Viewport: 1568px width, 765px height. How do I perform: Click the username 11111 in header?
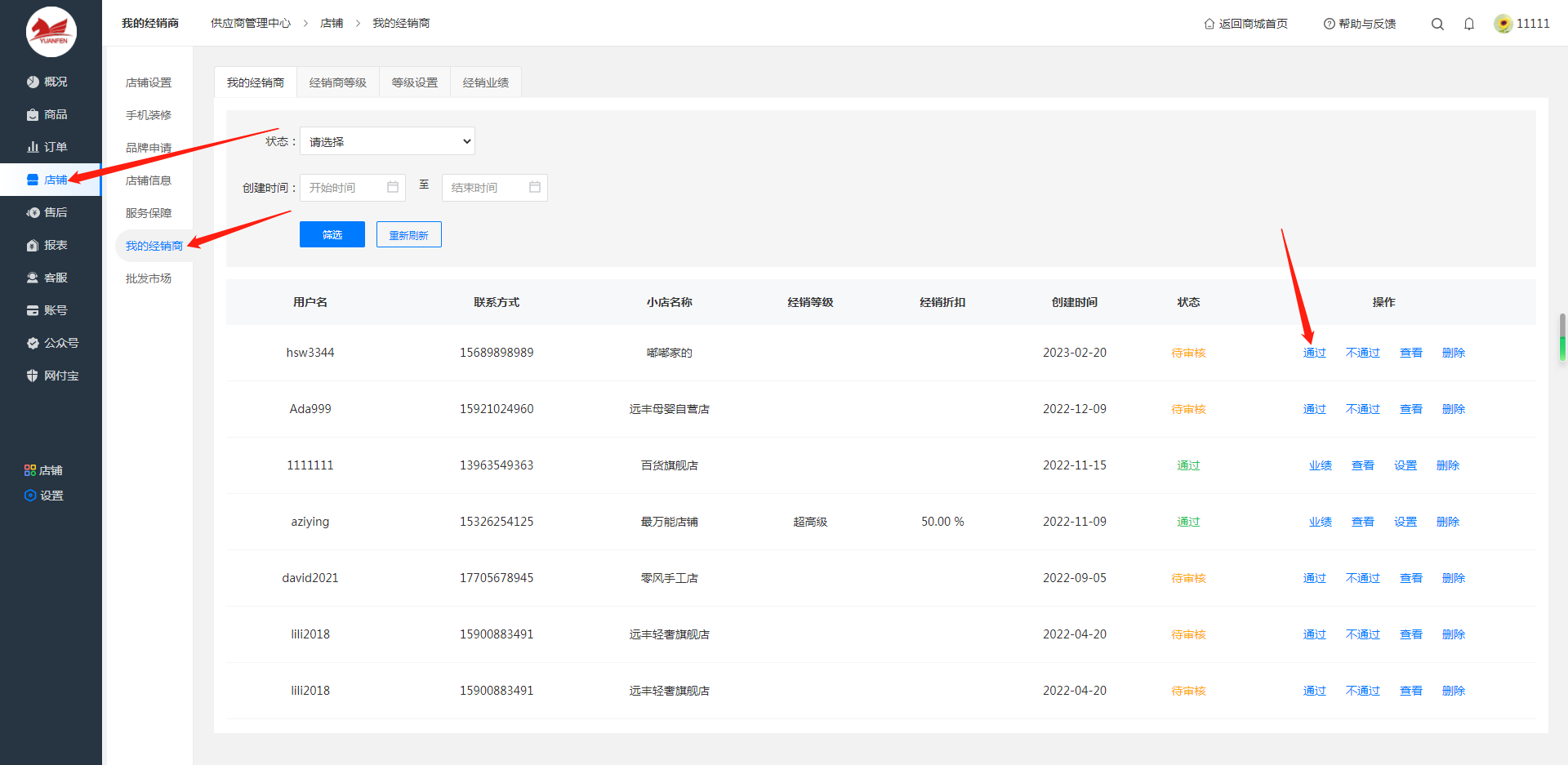(1533, 24)
